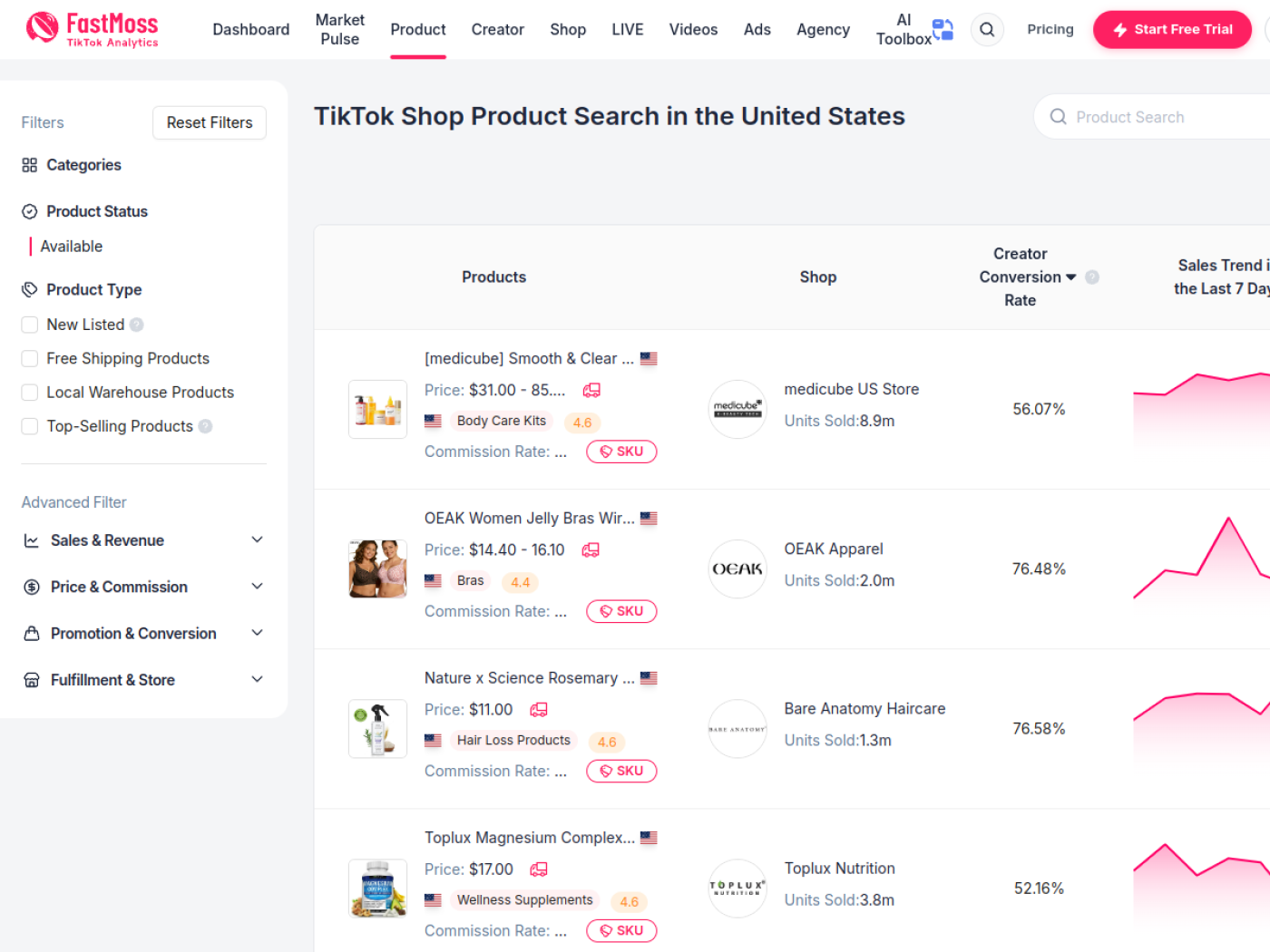Expand the Price & Commission filter
This screenshot has height=952, width=1270.
(x=144, y=587)
